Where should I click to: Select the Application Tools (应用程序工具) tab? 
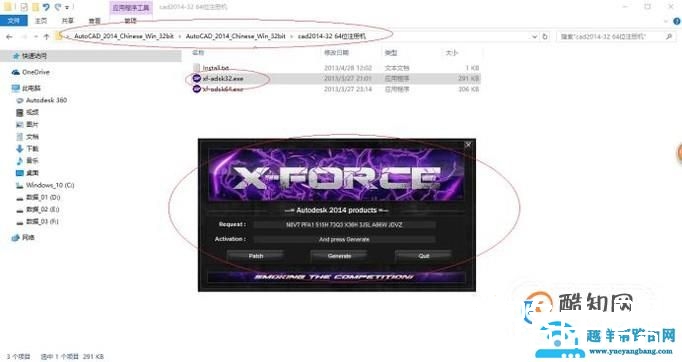click(130, 7)
